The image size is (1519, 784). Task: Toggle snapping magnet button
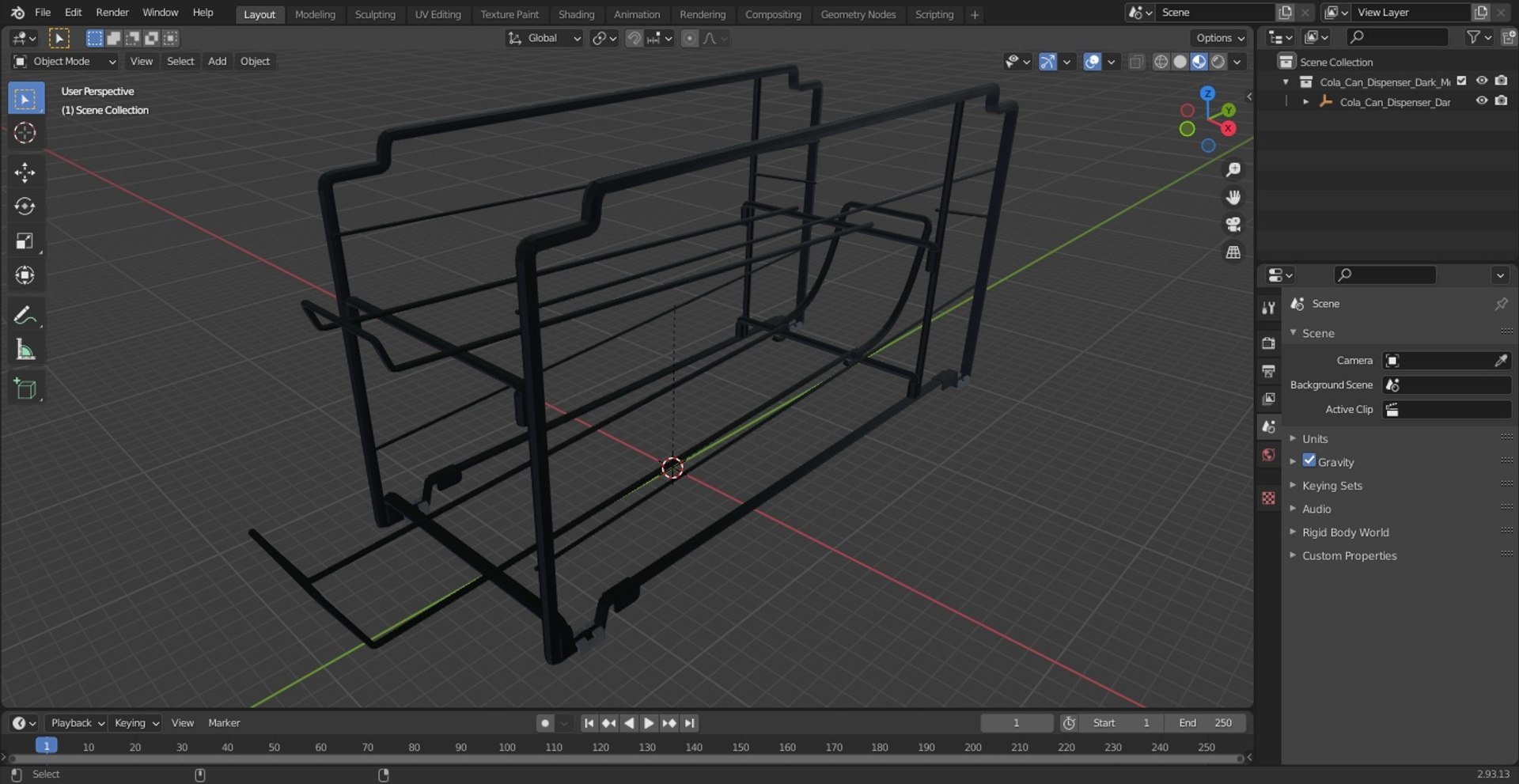click(x=634, y=38)
